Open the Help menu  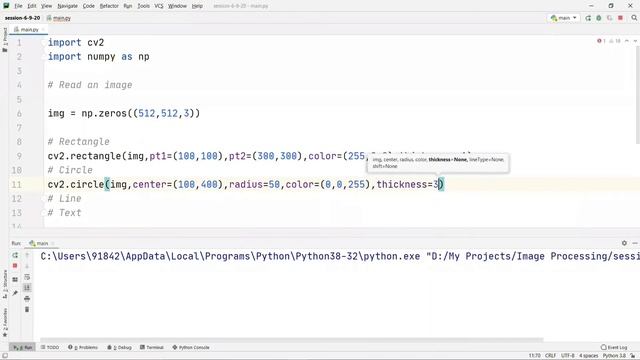197,6
